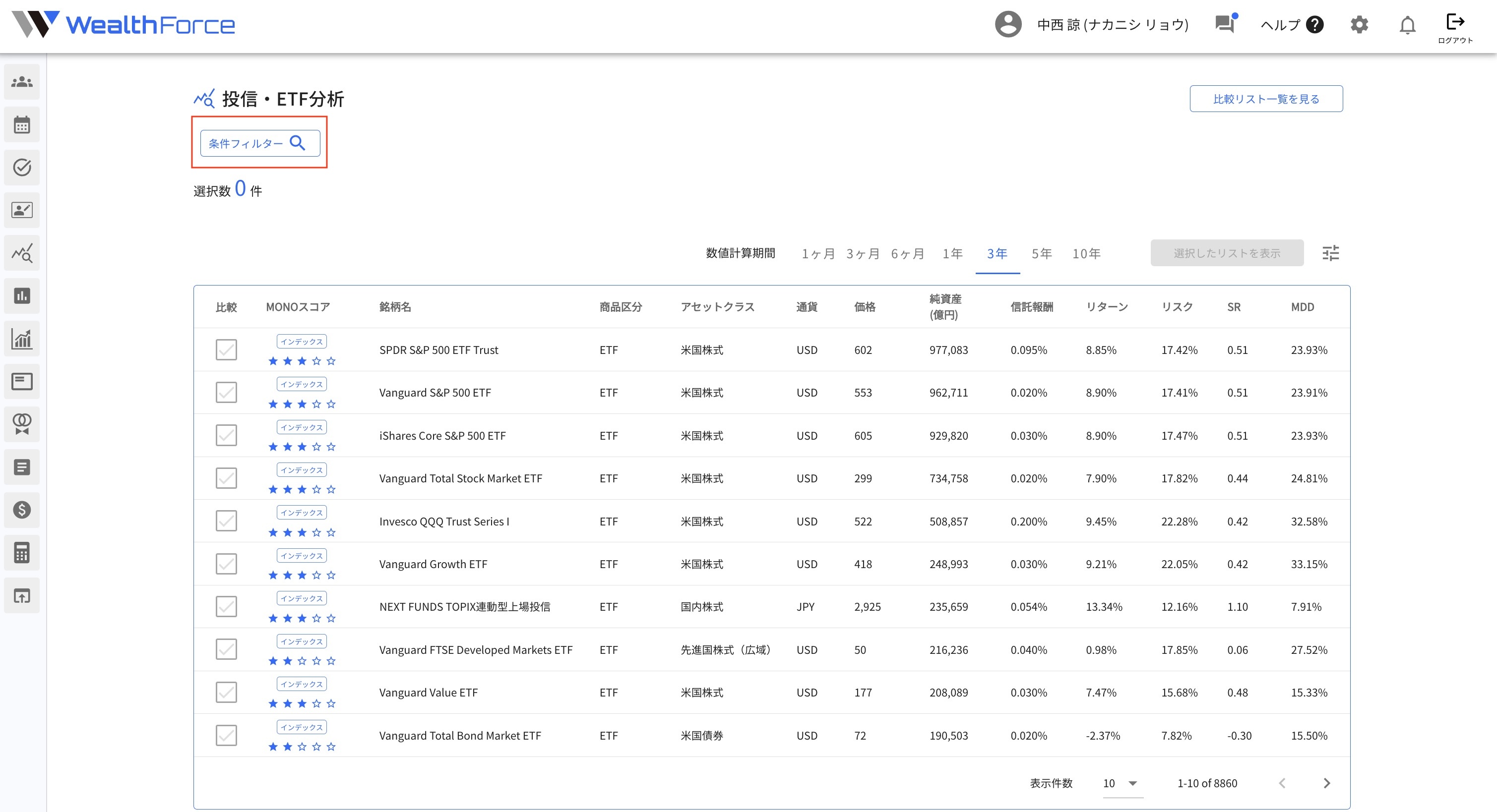The image size is (1497, 812).
Task: Open the calculator sidebar icon
Action: (x=22, y=552)
